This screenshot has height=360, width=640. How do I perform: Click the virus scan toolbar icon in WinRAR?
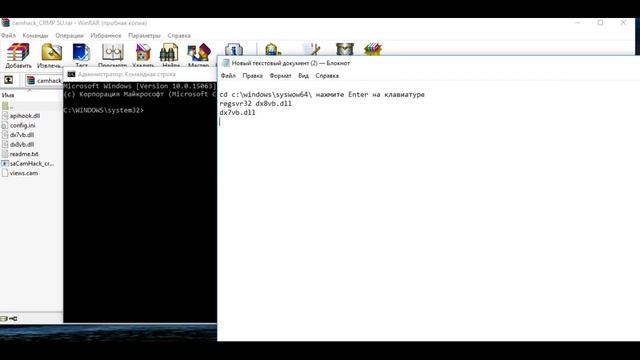pos(272,50)
